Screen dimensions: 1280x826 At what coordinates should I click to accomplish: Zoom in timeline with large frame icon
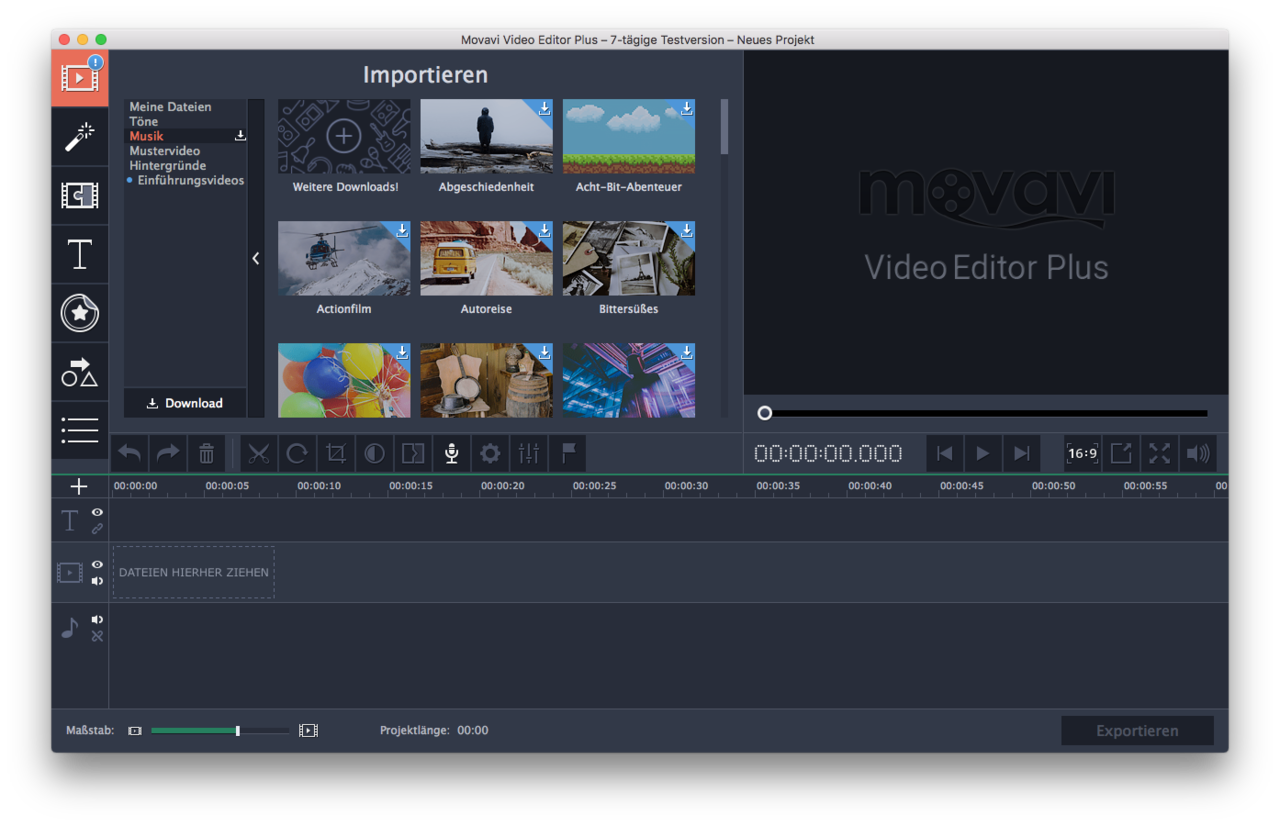[308, 731]
